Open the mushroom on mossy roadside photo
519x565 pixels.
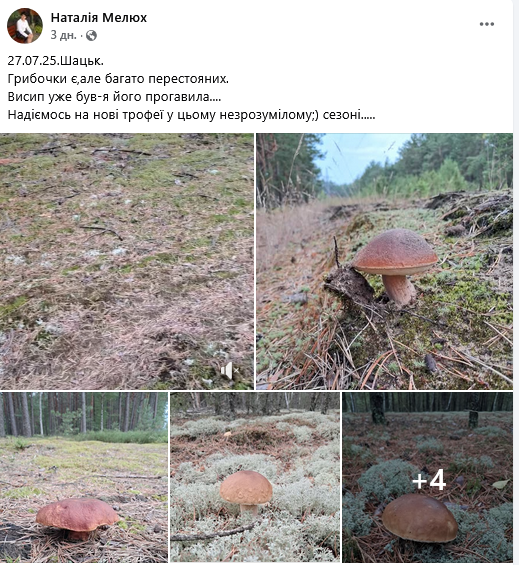[385, 262]
